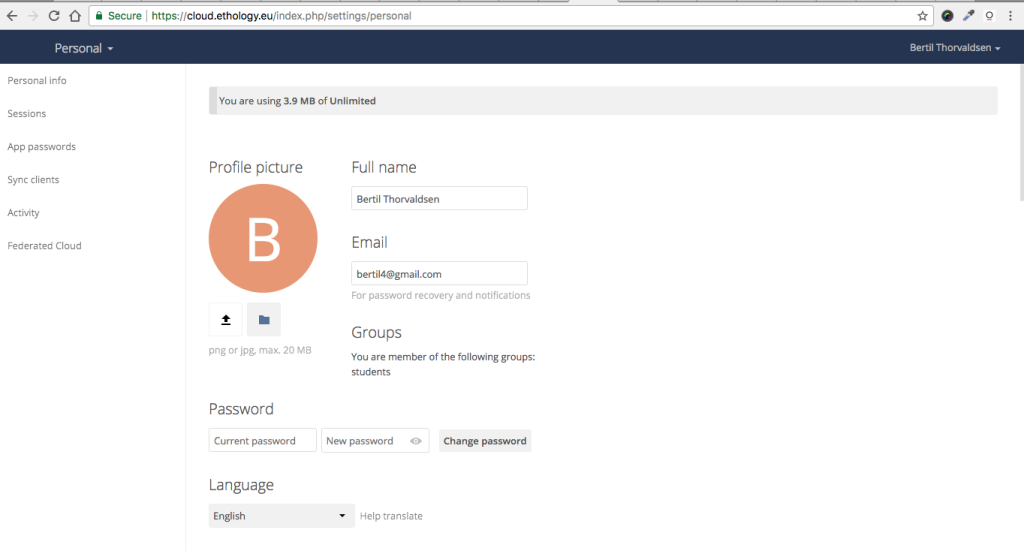Open Activity settings in sidebar
This screenshot has width=1024, height=551.
pos(24,213)
